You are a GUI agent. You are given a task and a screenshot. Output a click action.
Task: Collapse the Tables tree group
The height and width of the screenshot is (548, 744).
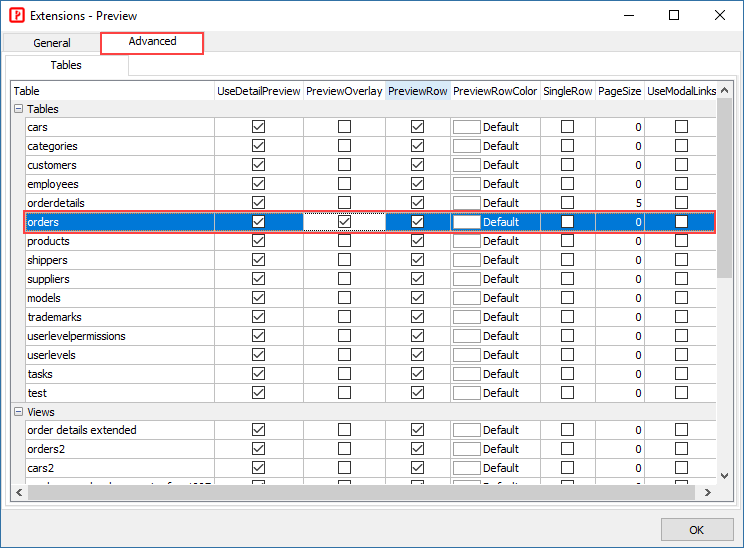click(x=18, y=109)
